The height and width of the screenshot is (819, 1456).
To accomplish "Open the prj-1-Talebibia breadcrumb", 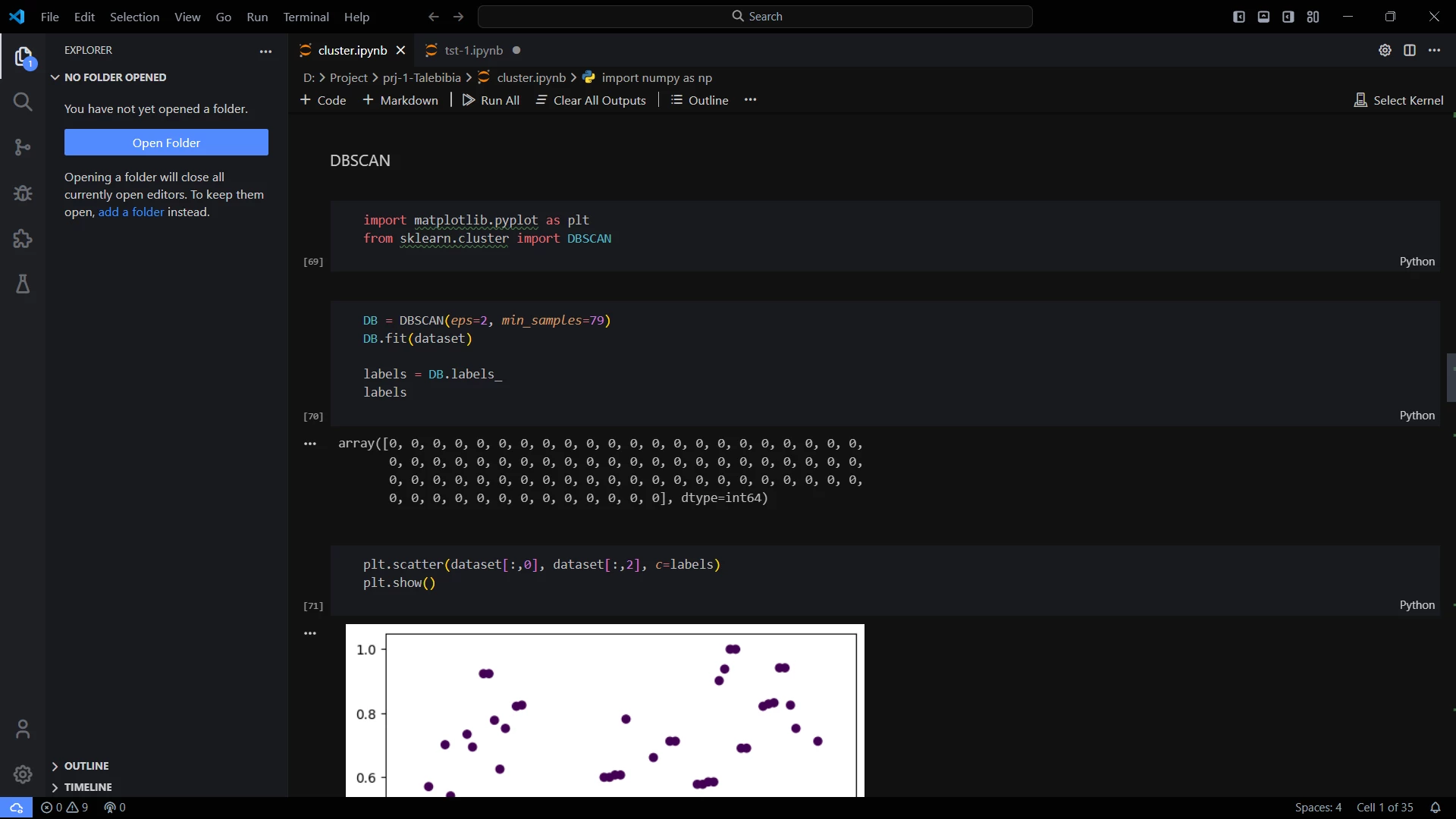I will click(422, 77).
